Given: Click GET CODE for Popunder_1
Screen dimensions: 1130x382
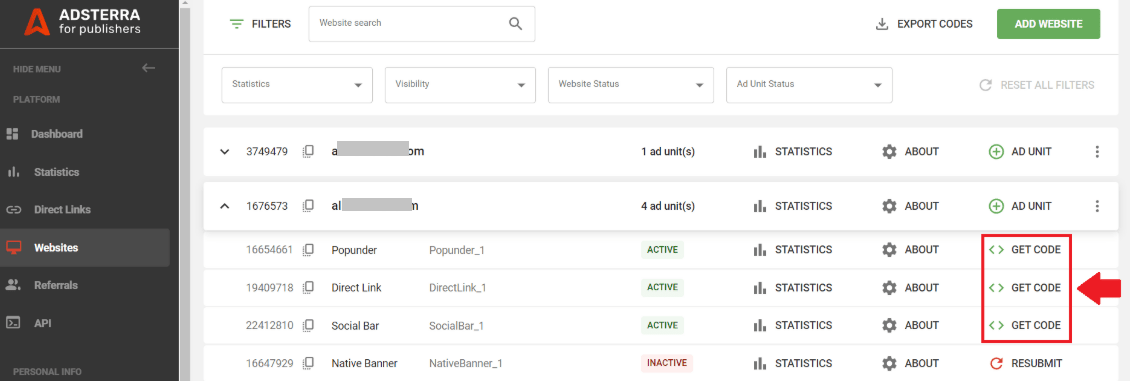Looking at the screenshot, I should 1025,250.
